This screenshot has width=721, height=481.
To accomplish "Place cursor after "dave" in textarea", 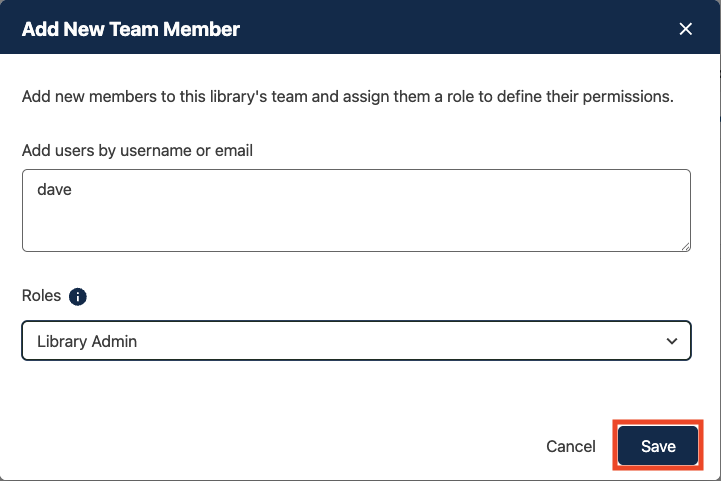I will coord(73,189).
